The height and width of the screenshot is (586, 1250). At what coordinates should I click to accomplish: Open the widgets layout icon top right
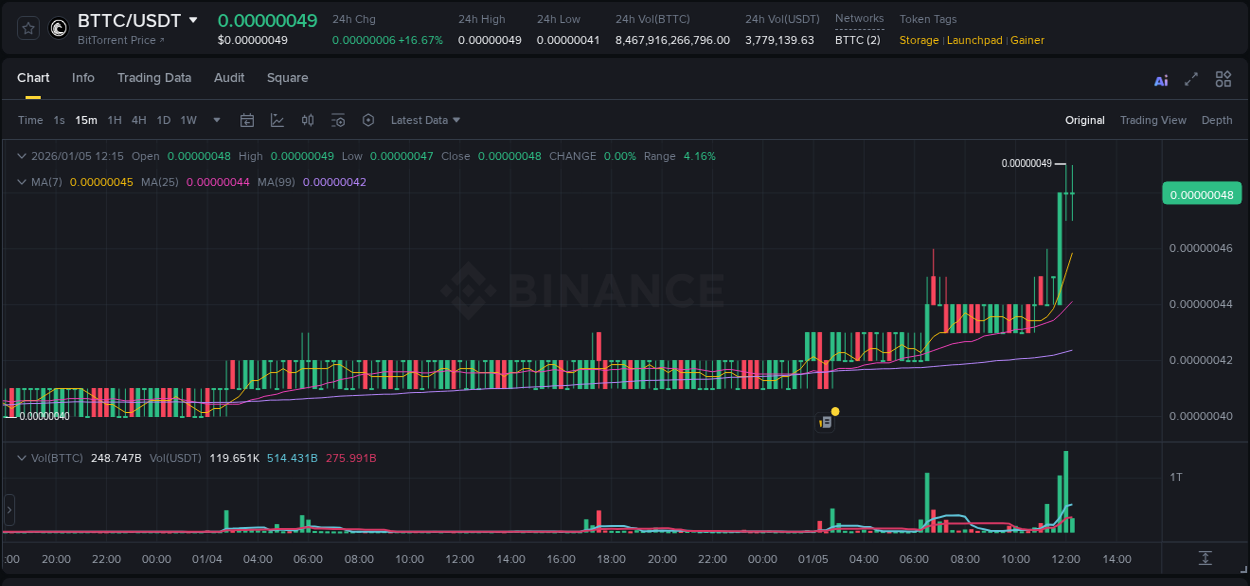[x=1223, y=78]
